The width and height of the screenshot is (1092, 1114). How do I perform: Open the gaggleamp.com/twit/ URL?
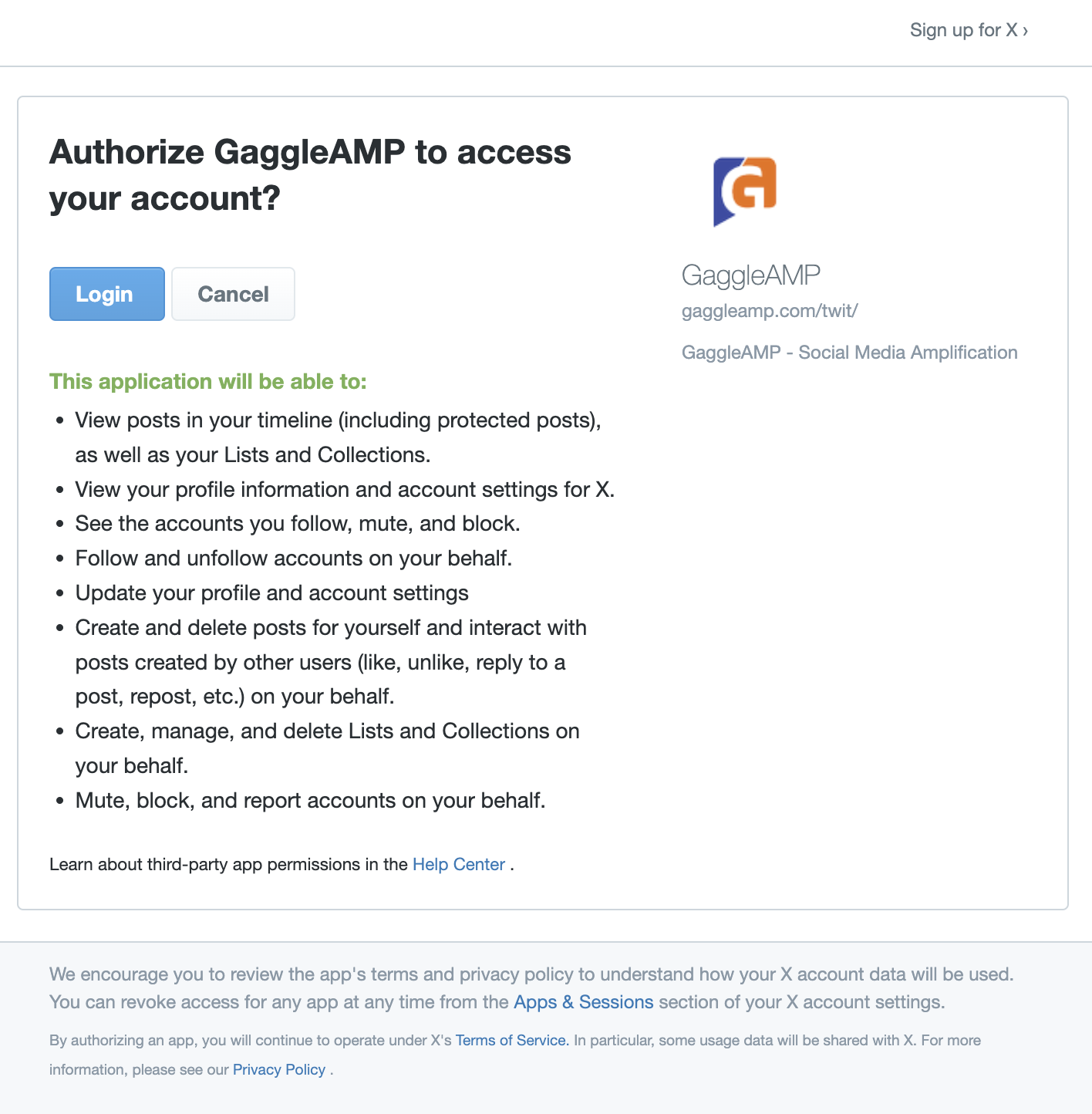pos(770,311)
